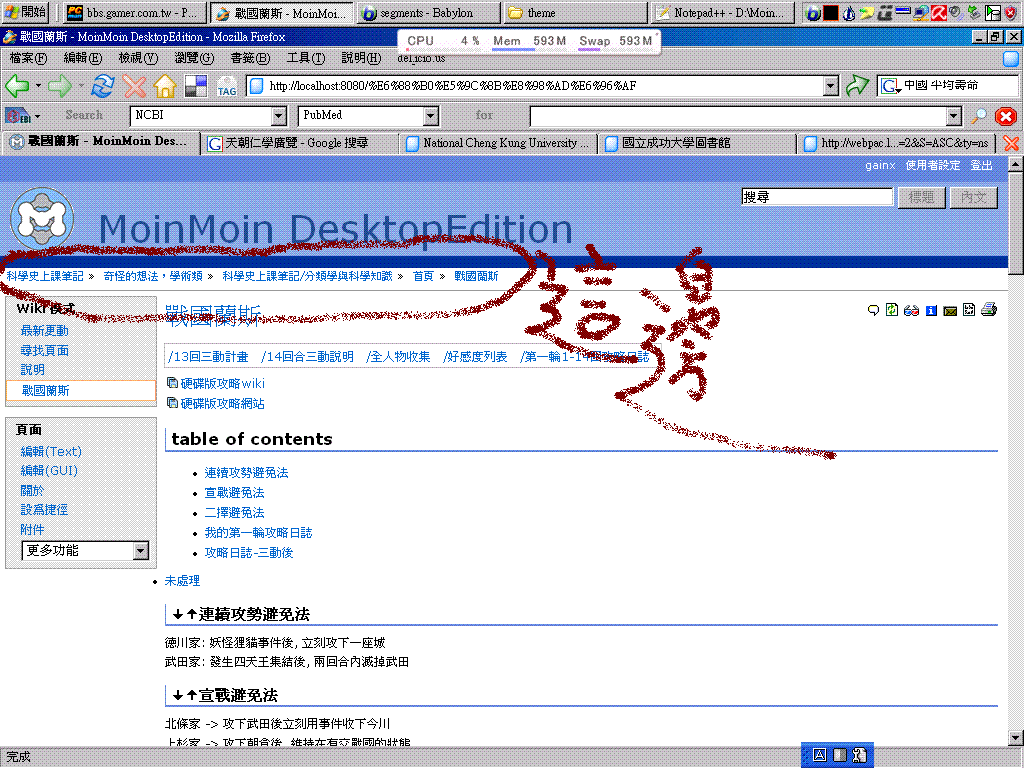1024x768 pixels.
Task: Switch to Notepad++ in the taskbar
Action: 723,12
